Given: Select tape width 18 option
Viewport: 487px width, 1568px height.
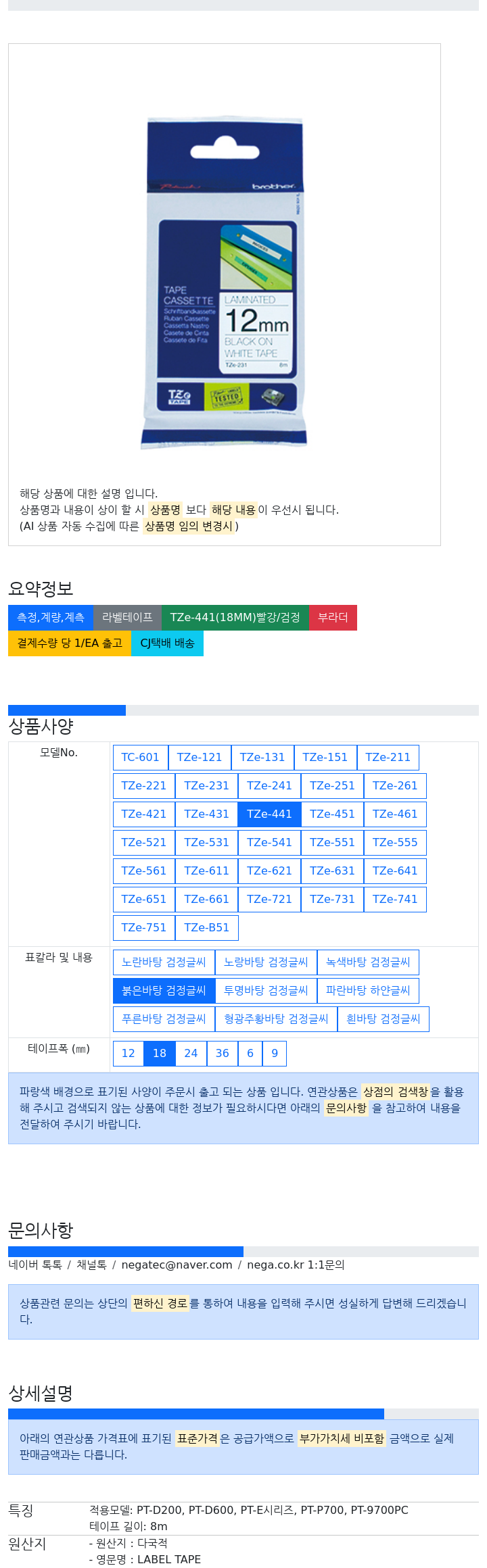Looking at the screenshot, I should point(160,1053).
